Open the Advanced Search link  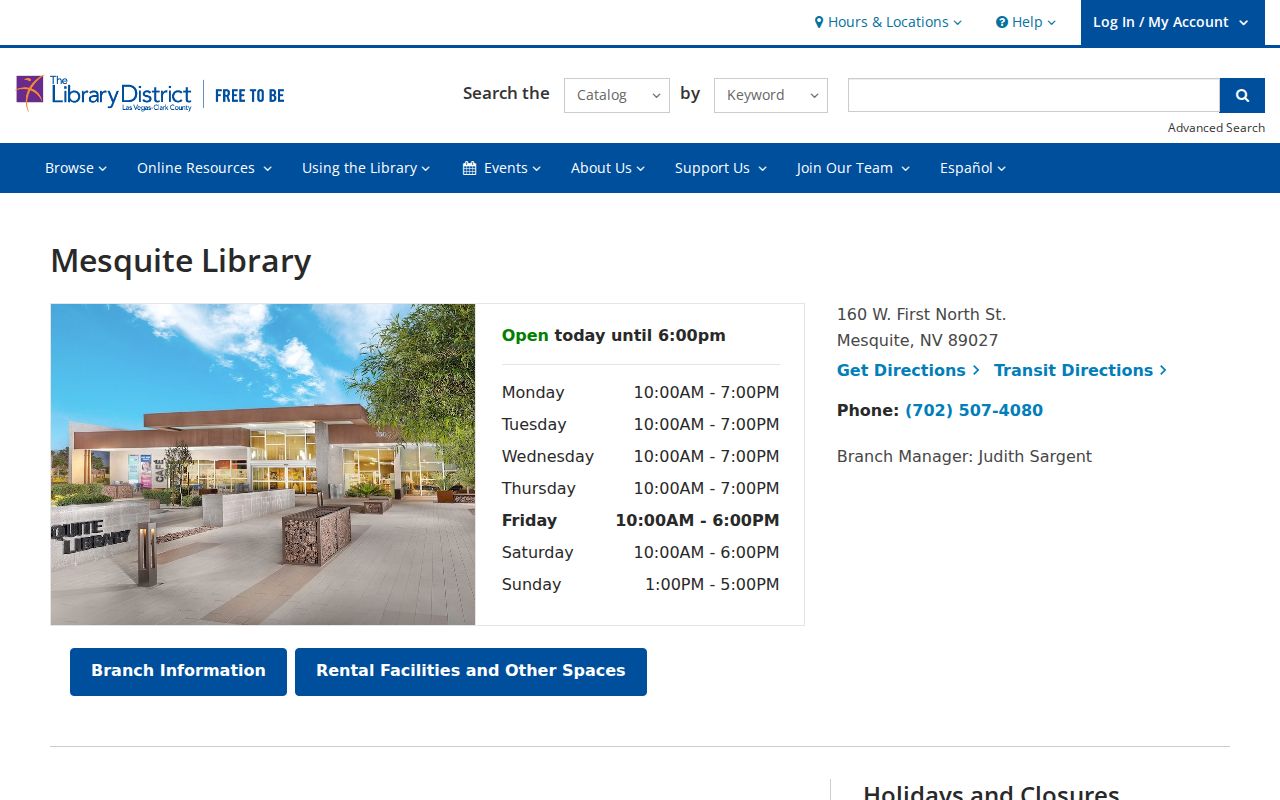coord(1216,128)
